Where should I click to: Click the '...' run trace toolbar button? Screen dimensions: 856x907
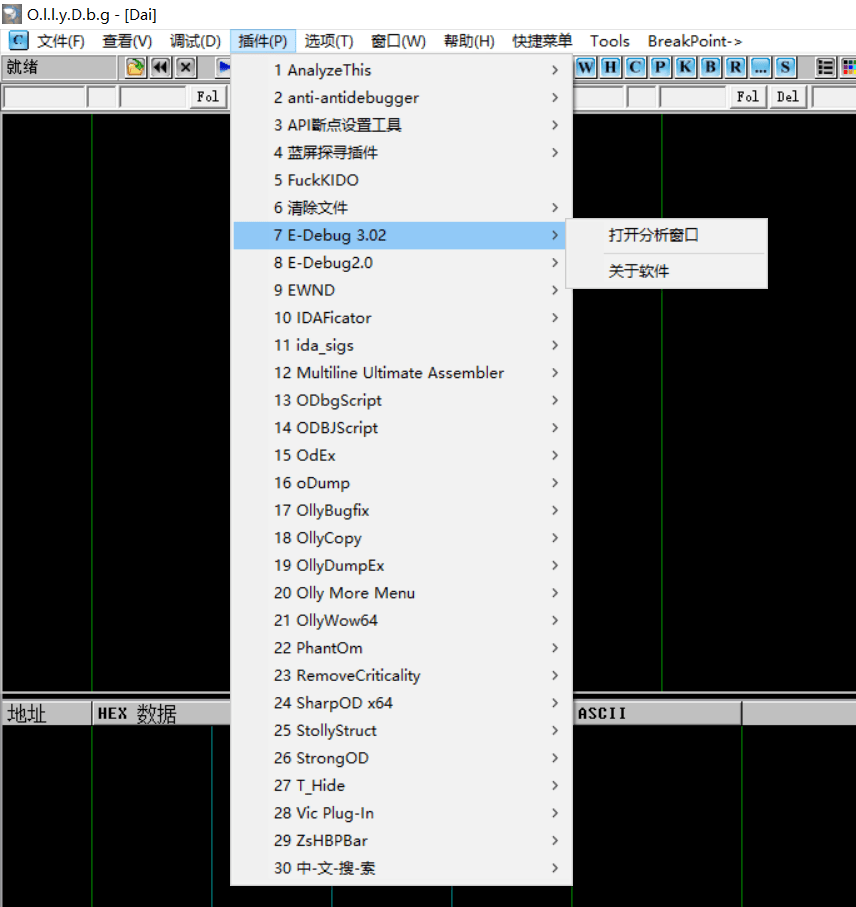761,68
